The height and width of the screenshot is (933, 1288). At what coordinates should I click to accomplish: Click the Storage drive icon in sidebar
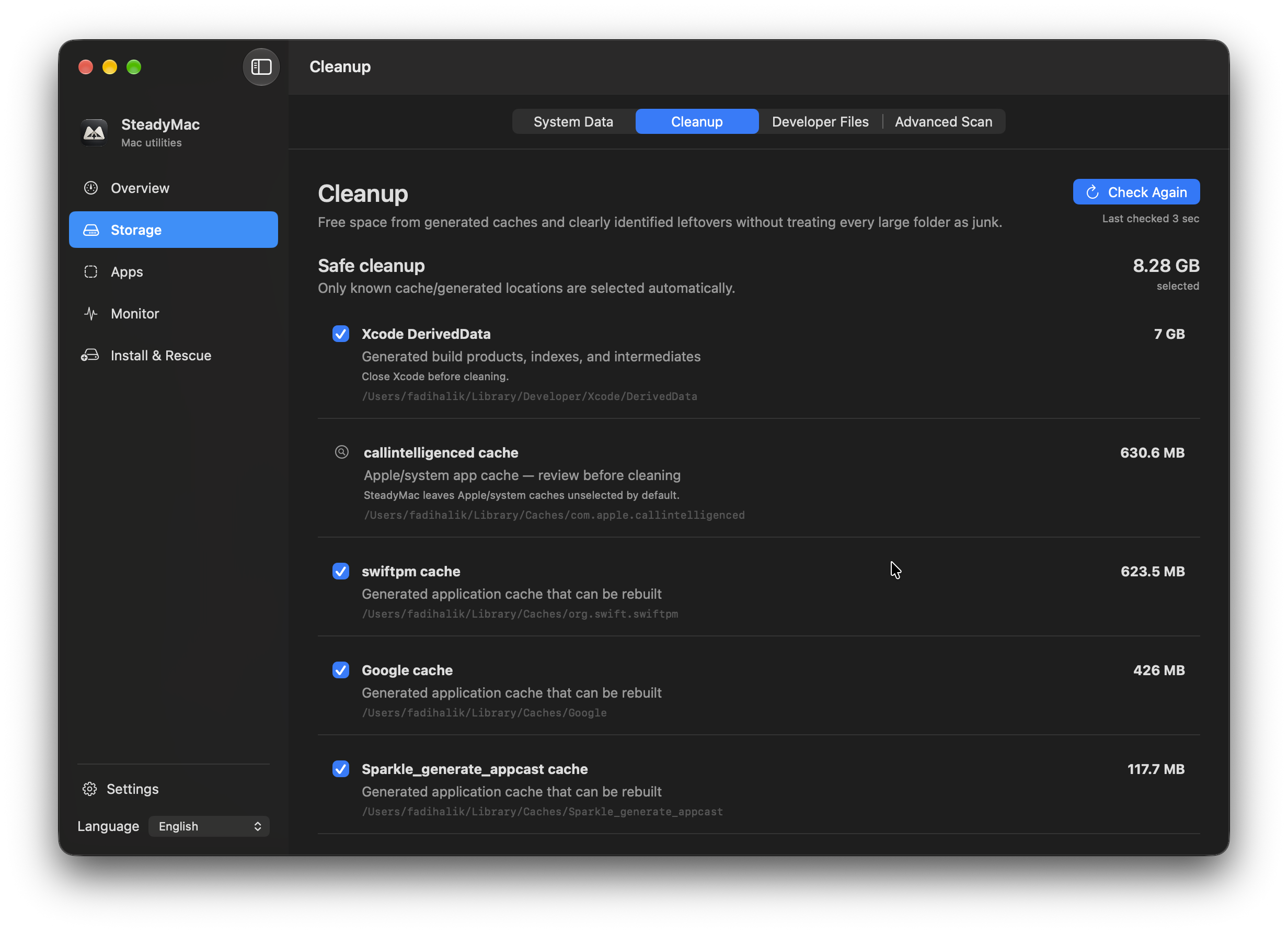point(91,230)
